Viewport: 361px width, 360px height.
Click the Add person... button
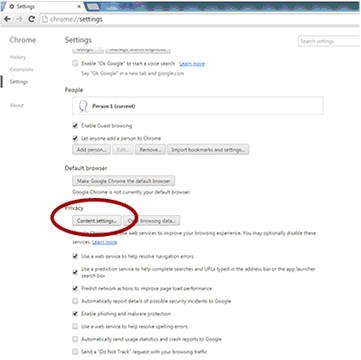tap(91, 150)
